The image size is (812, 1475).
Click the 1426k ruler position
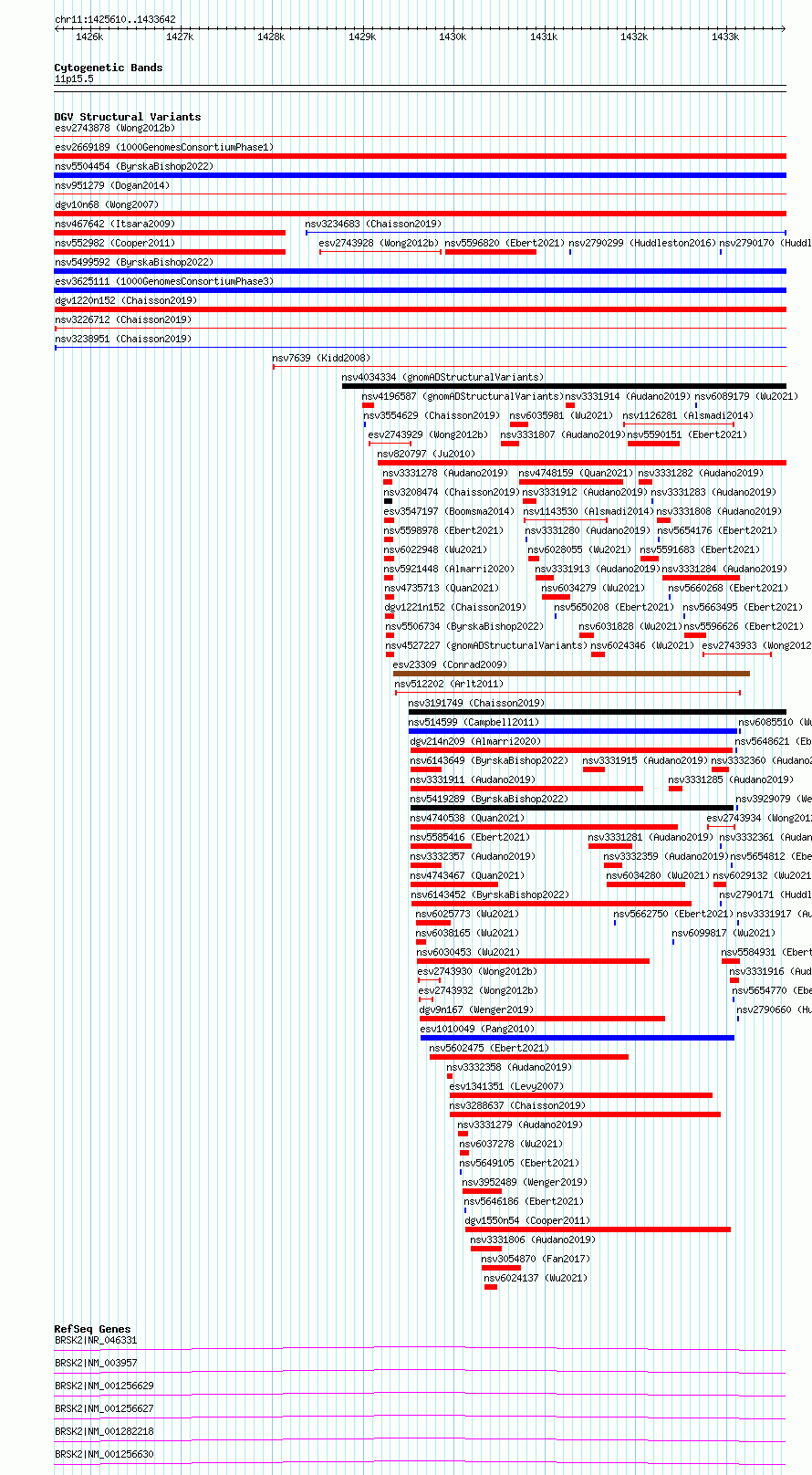[89, 37]
